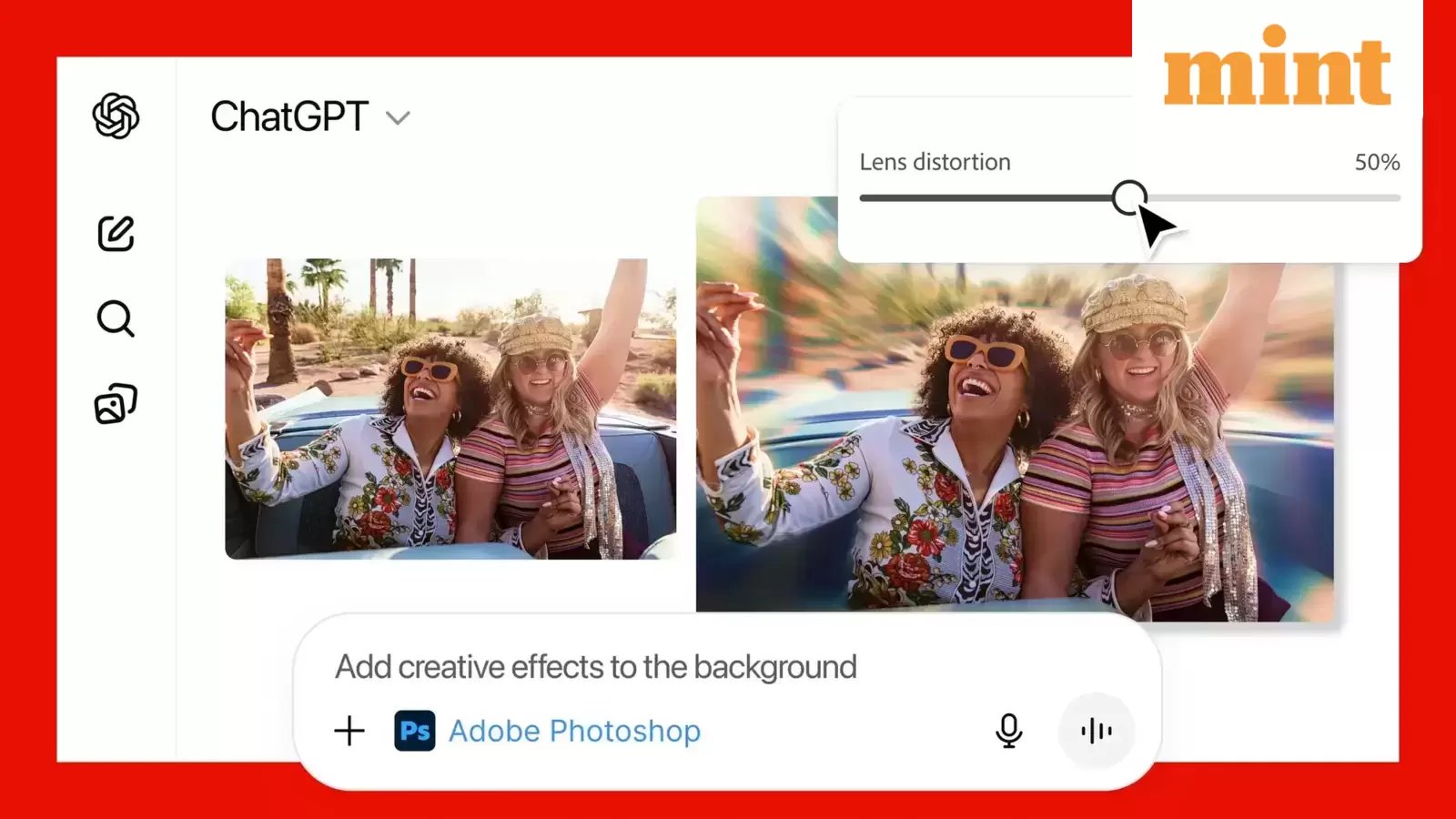The image size is (1456, 819).
Task: Toggle dictation on with the mic control
Action: click(1008, 730)
